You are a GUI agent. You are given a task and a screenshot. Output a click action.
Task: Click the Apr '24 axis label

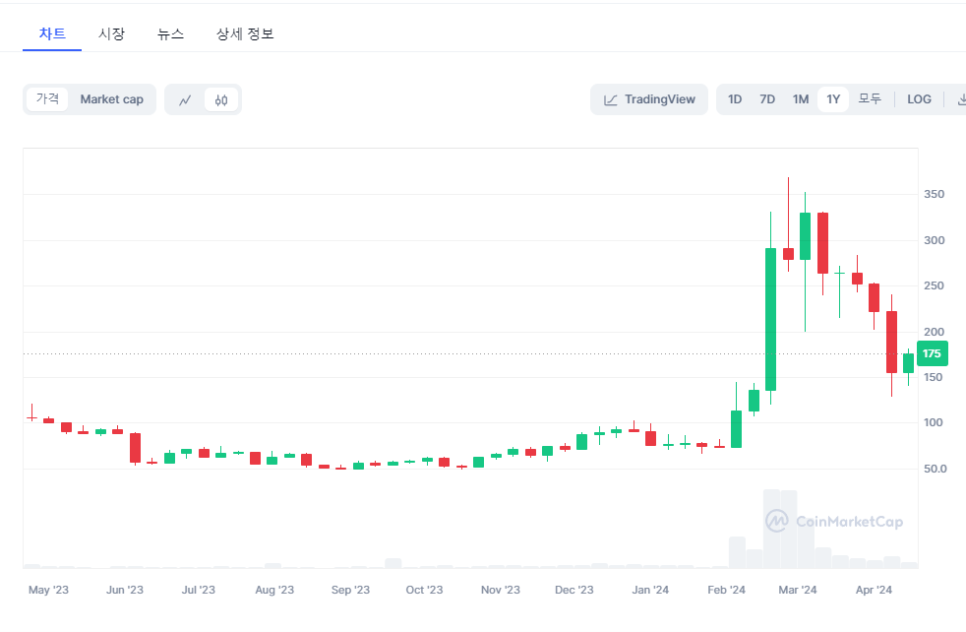coord(874,589)
